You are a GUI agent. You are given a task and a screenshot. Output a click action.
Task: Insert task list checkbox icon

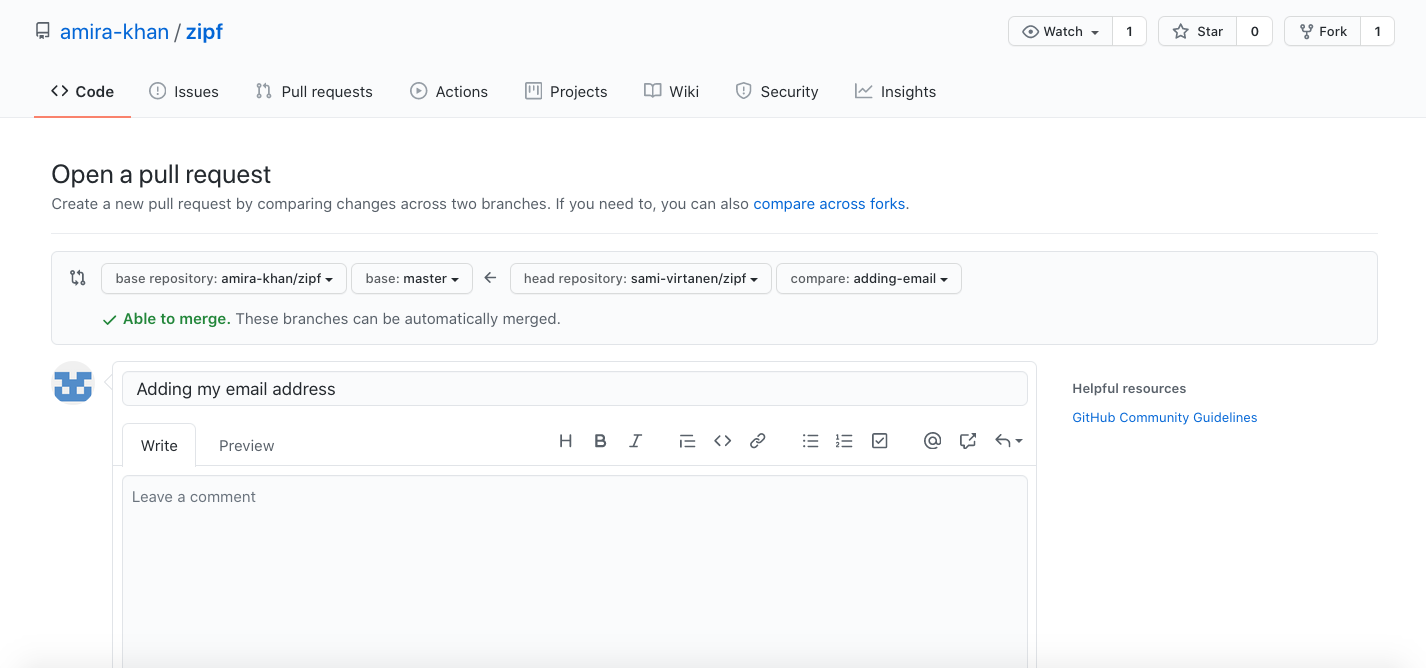(x=880, y=441)
